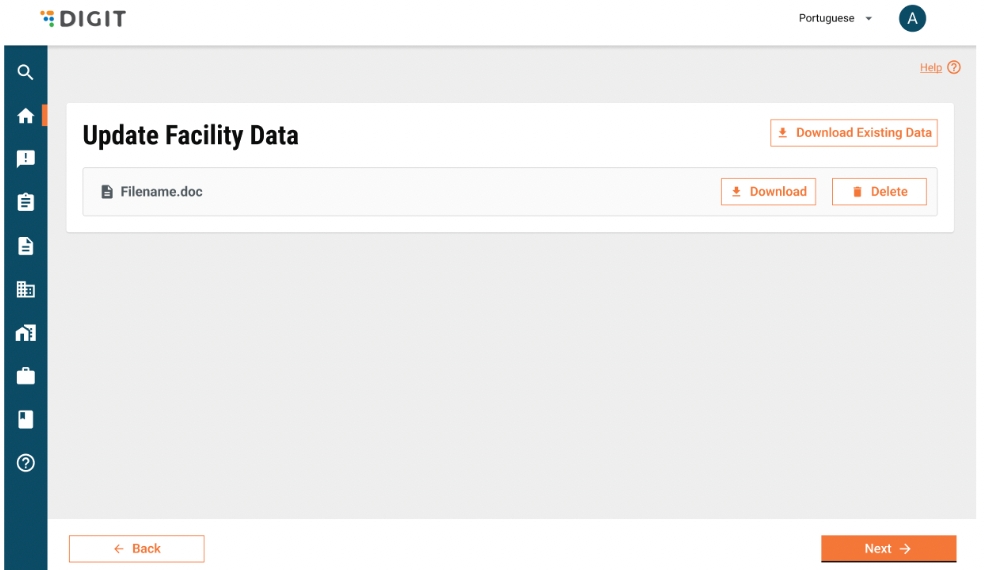Screen dimensions: 984x570
Task: Click the search icon in the sidebar
Action: tap(26, 72)
